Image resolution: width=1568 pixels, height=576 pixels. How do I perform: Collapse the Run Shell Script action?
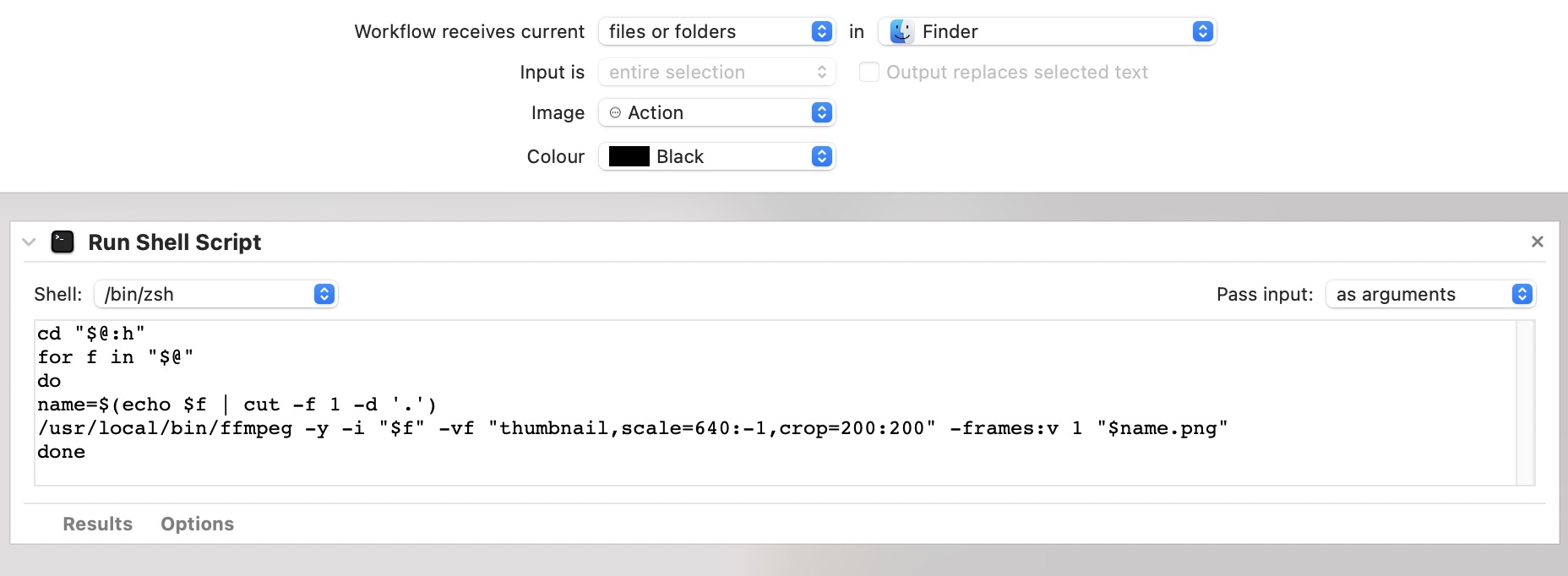pos(27,242)
